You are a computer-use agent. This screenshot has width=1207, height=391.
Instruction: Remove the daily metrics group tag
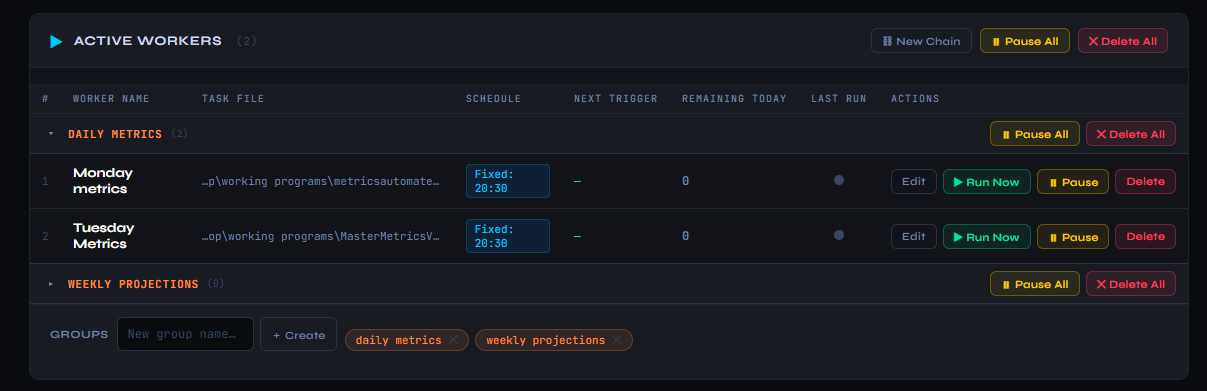[x=453, y=340]
